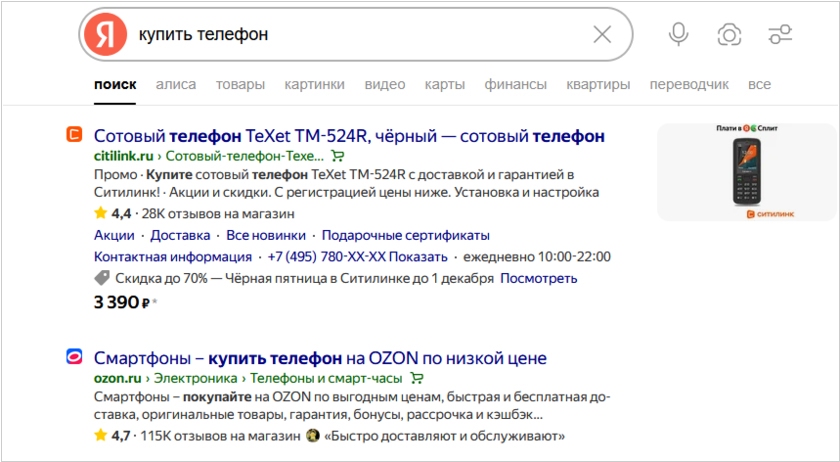Click shopping cart icon next to citilink.ru

coord(338,156)
